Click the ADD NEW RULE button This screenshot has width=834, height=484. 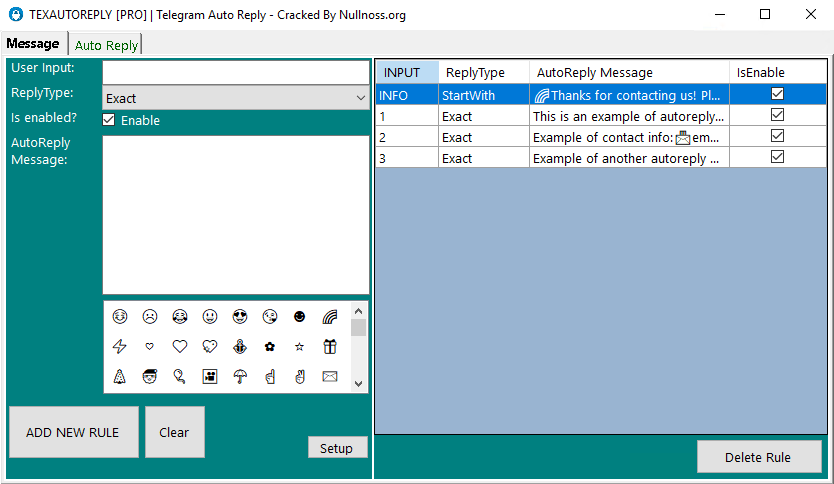[73, 432]
